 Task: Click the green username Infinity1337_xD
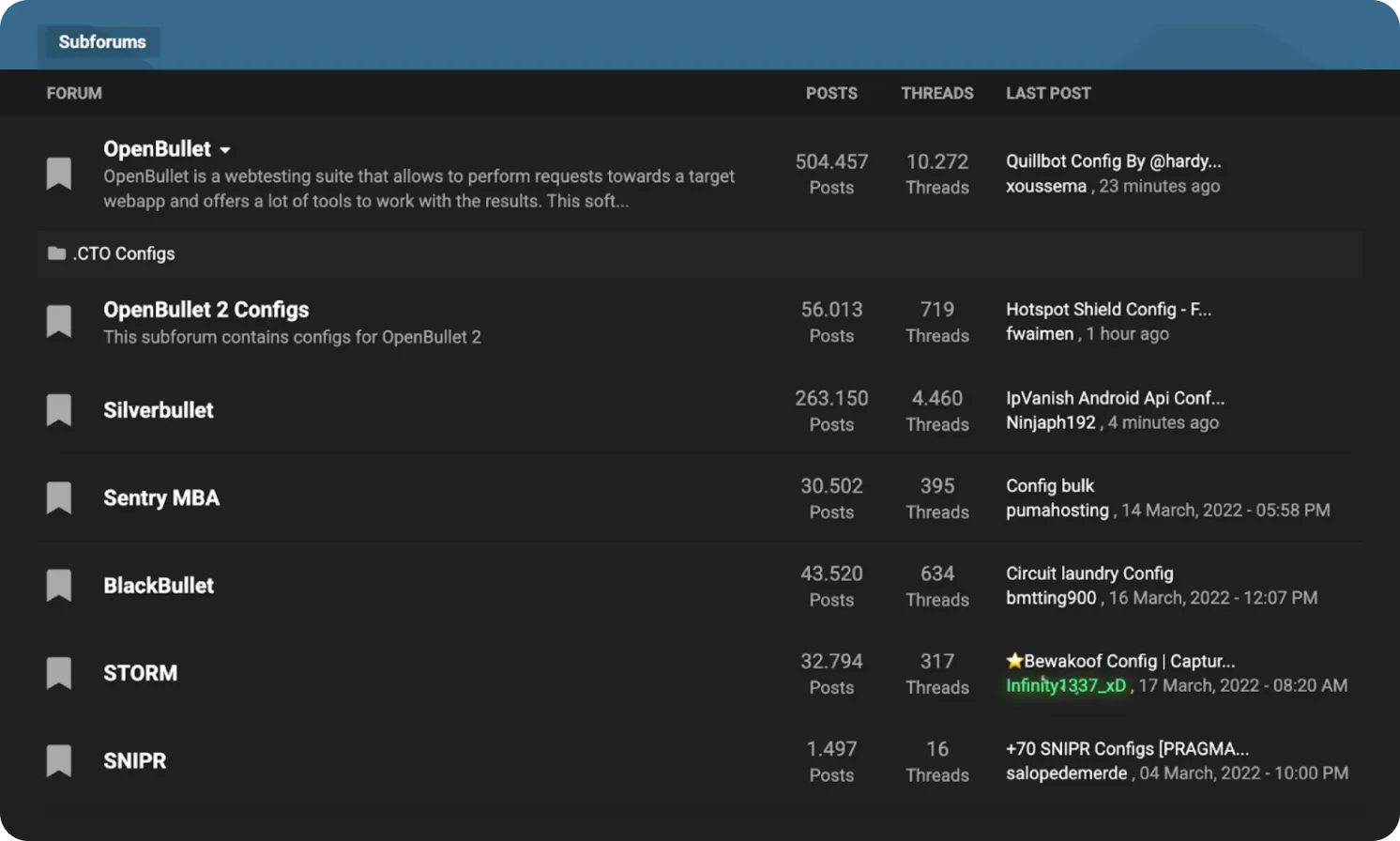[x=1065, y=685]
